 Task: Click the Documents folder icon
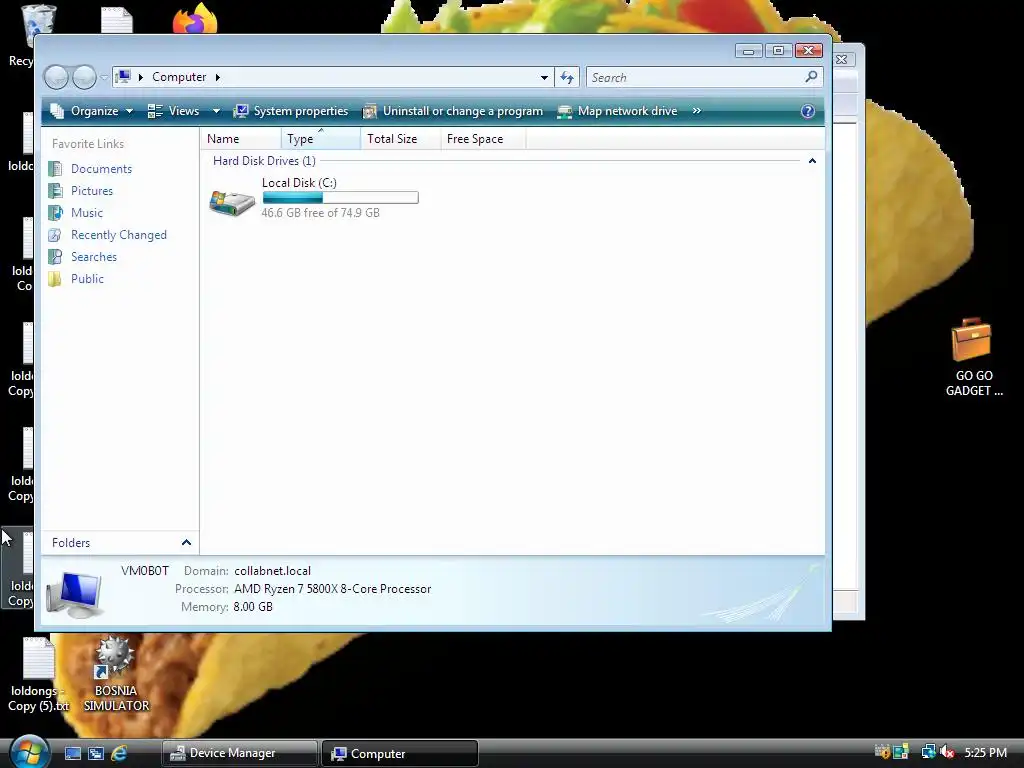click(x=56, y=168)
